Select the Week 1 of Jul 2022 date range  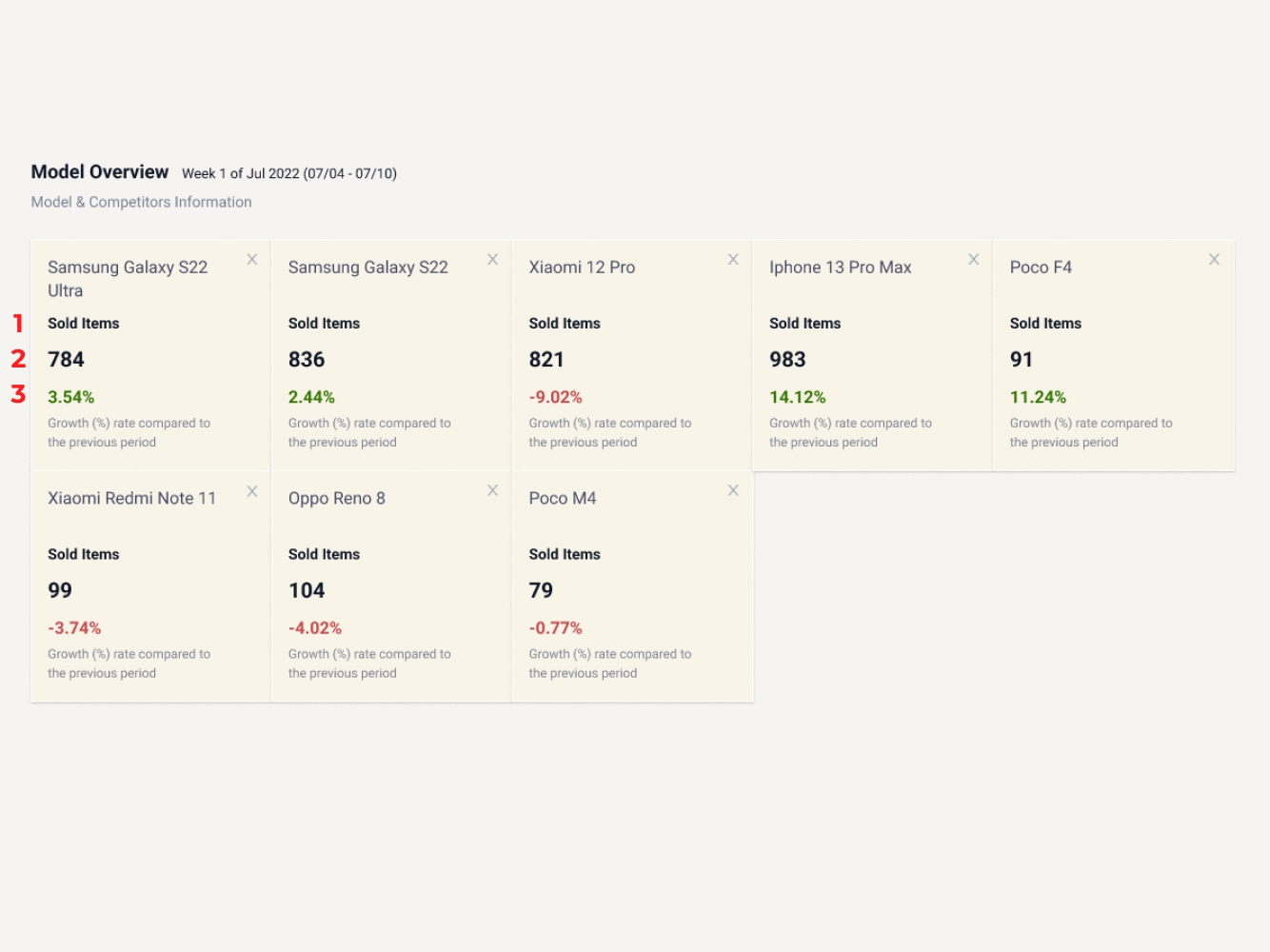click(288, 173)
